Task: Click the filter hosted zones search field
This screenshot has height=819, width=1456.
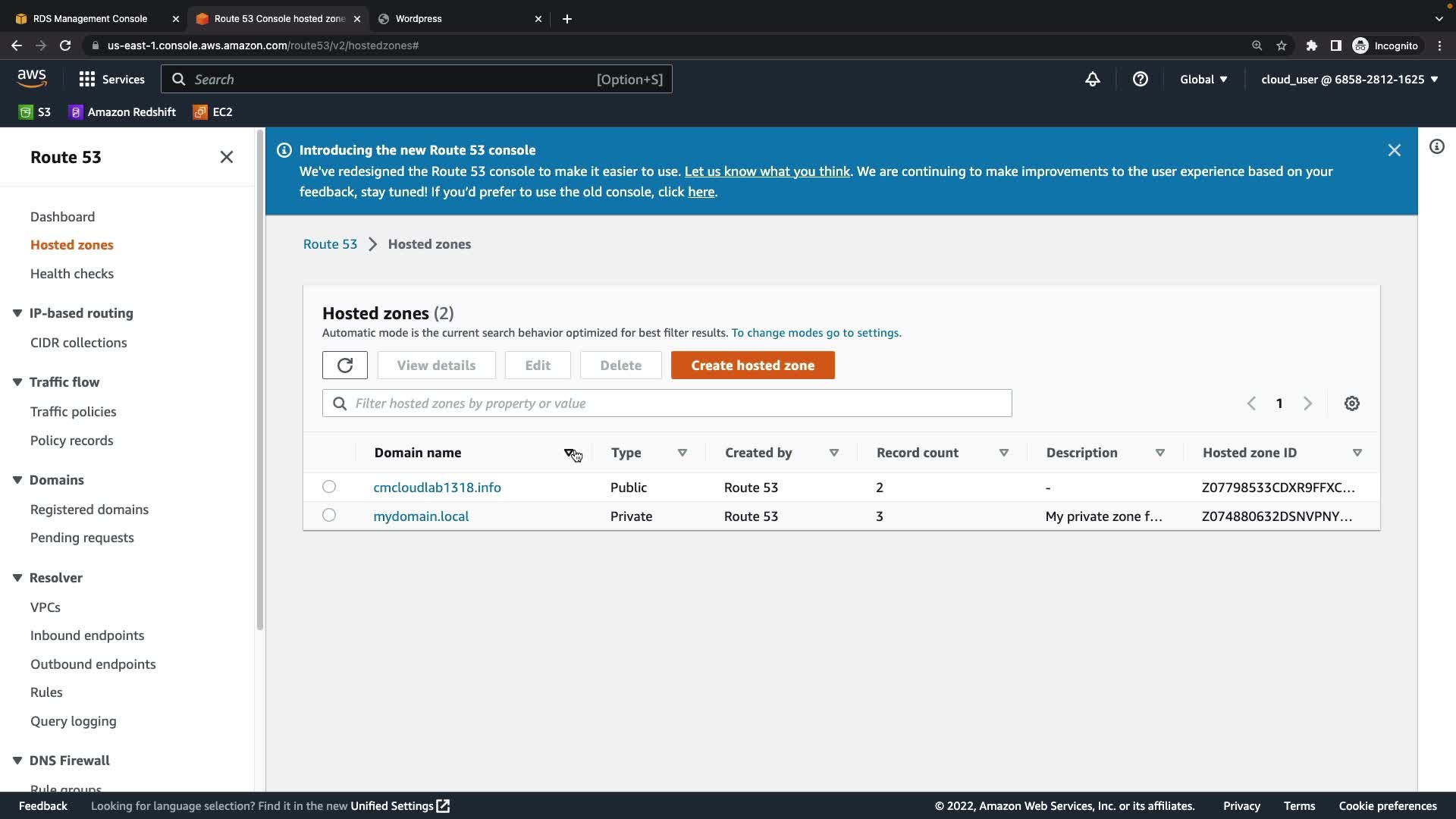Action: tap(667, 403)
